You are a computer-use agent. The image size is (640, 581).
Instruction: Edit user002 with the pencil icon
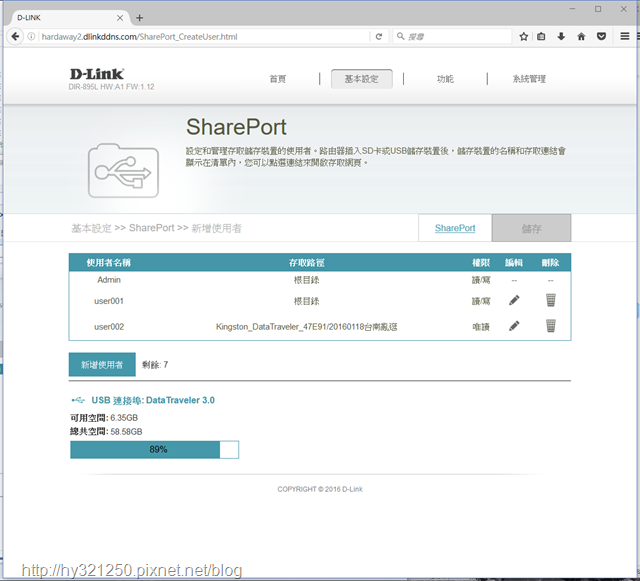coord(514,326)
